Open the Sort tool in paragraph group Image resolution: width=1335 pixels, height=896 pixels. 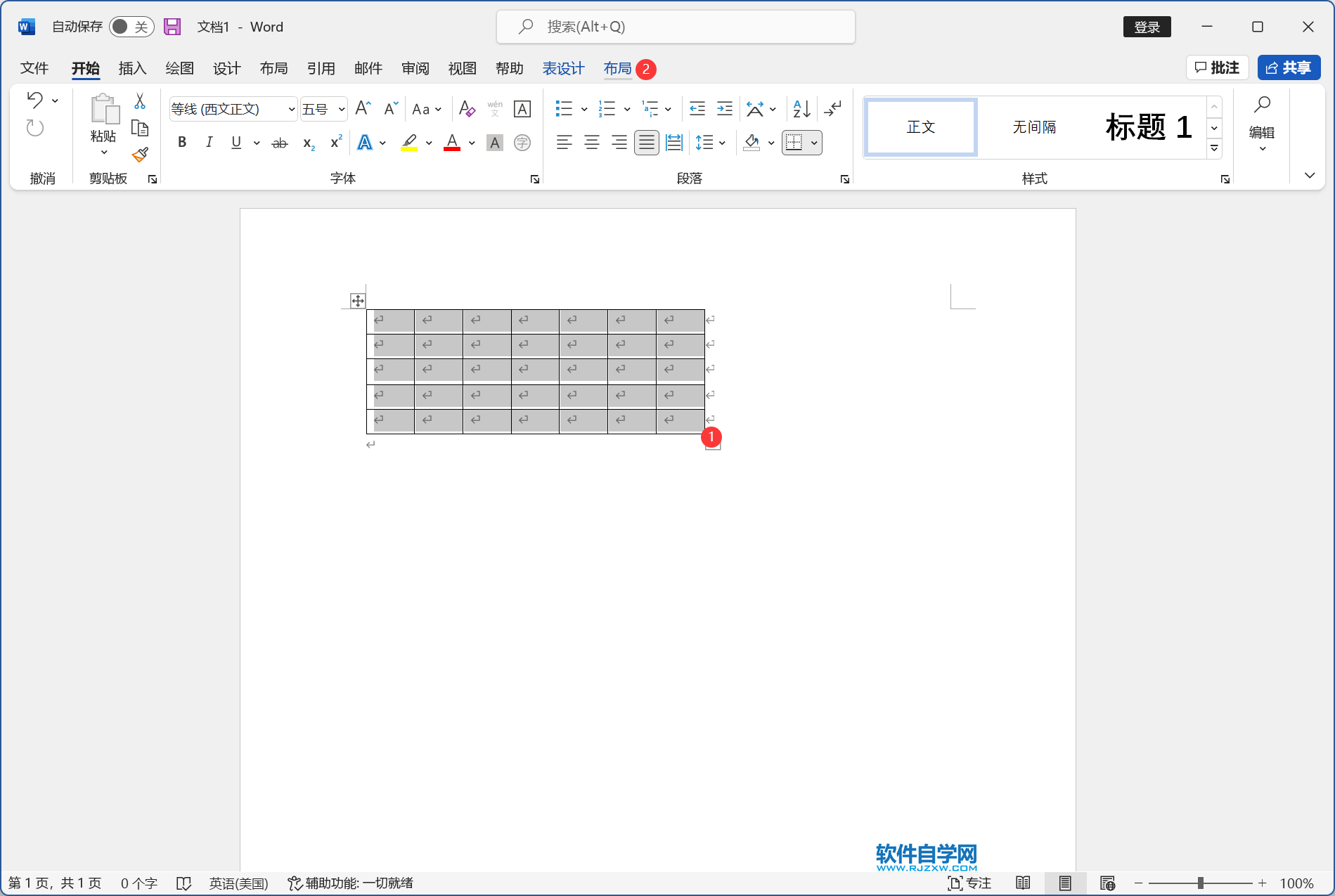tap(801, 109)
